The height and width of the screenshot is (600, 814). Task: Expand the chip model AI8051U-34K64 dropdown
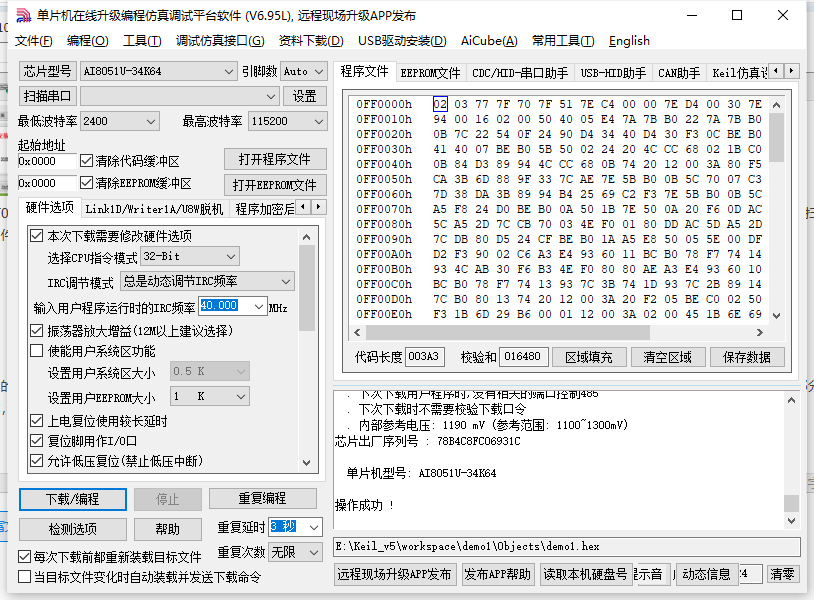pyautogui.click(x=228, y=72)
